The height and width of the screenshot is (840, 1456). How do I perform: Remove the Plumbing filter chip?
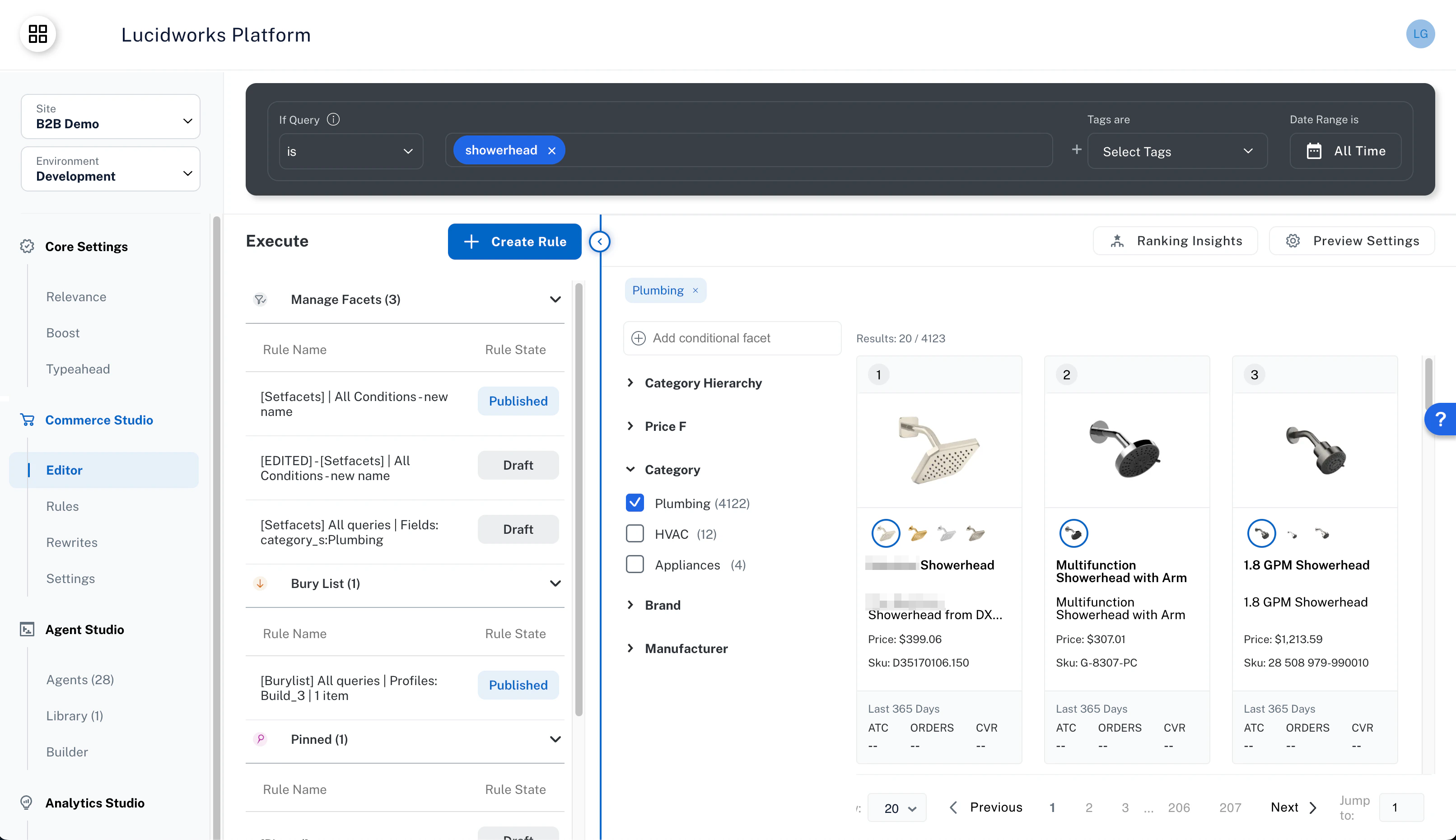[695, 290]
